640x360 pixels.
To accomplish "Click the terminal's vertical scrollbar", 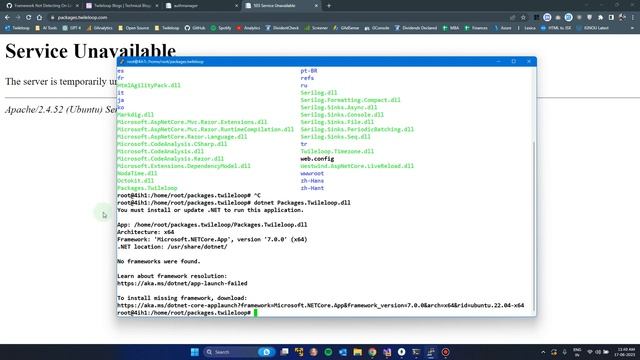I will (x=534, y=227).
